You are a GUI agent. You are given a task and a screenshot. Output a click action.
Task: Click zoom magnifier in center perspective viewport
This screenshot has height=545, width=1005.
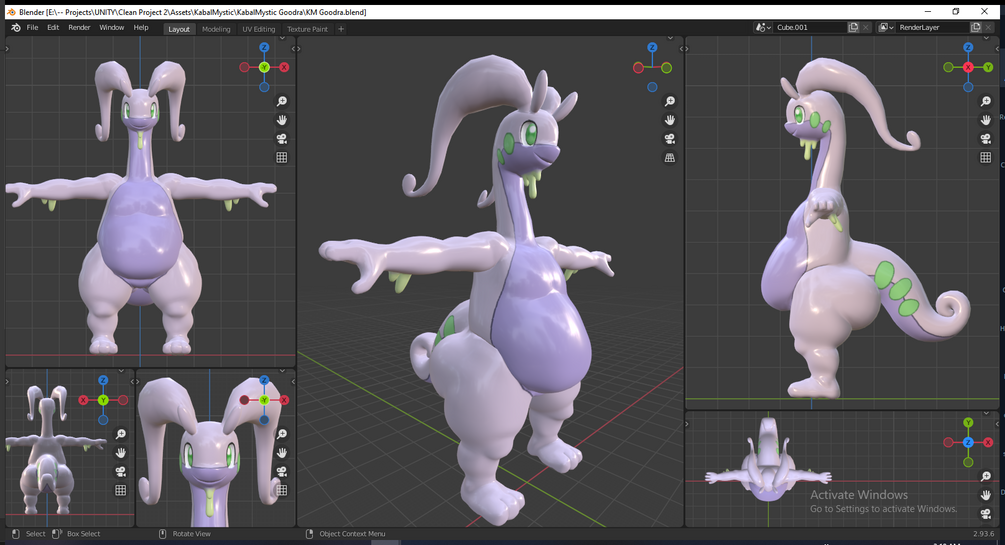click(x=670, y=101)
